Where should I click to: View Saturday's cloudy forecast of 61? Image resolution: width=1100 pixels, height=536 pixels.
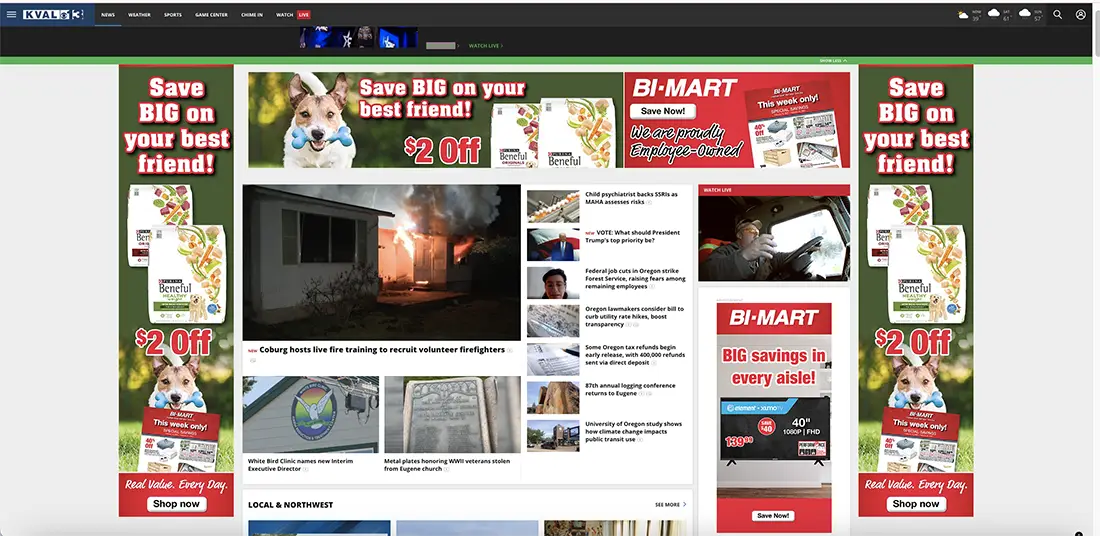pos(1000,15)
